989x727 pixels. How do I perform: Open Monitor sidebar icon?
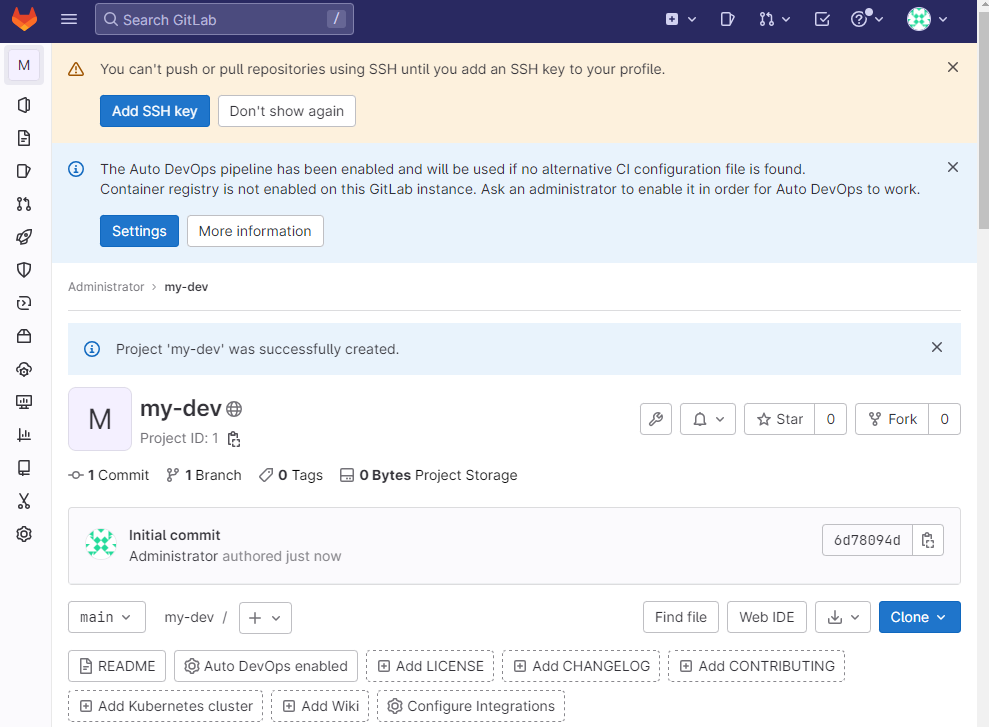click(24, 402)
